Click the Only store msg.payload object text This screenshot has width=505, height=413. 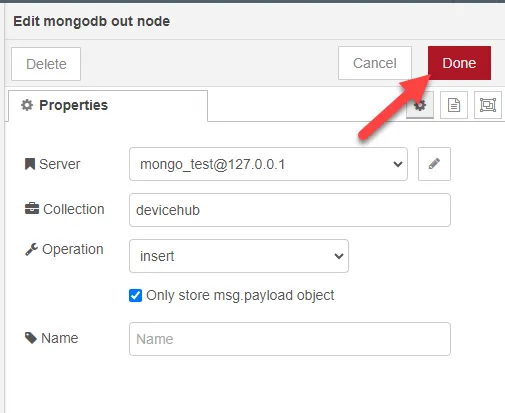point(240,295)
